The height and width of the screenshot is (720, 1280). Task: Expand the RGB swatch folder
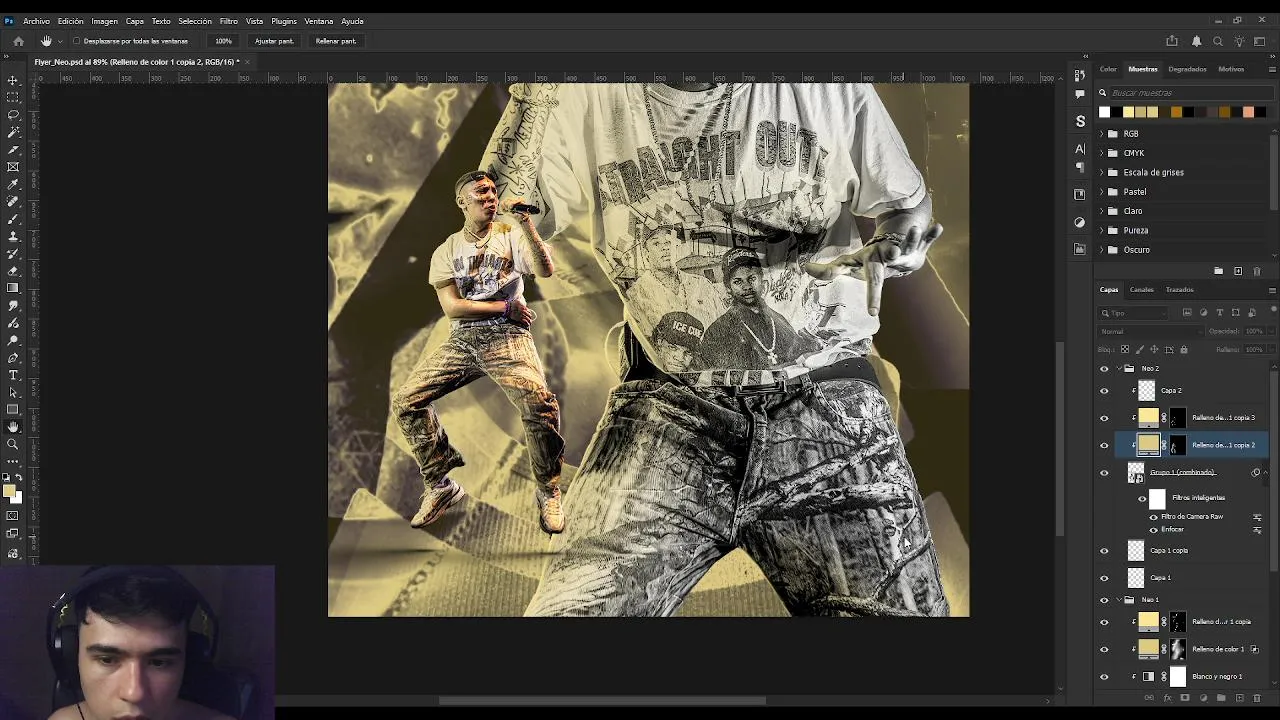tap(1102, 134)
